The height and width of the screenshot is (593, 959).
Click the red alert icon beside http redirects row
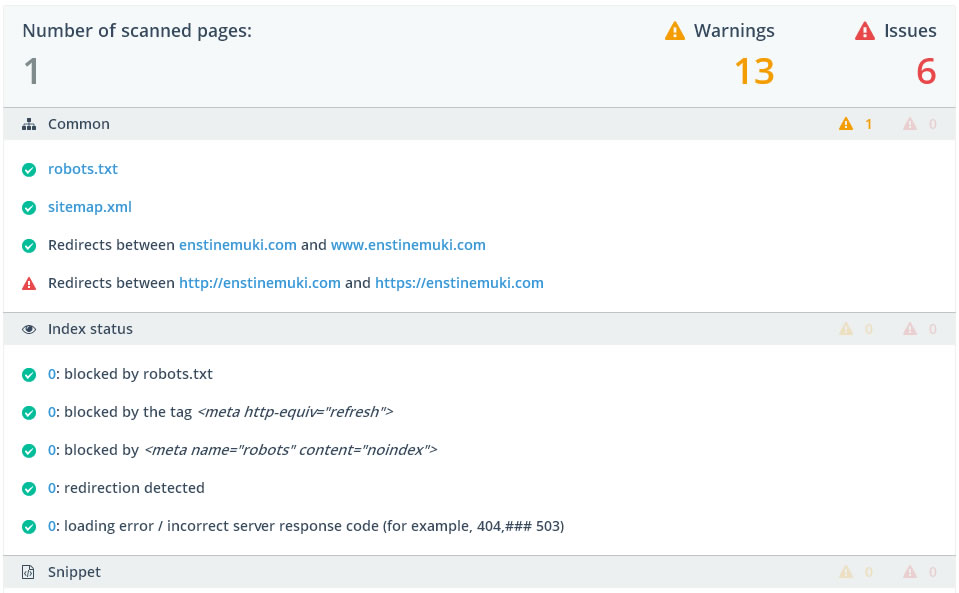(x=29, y=283)
